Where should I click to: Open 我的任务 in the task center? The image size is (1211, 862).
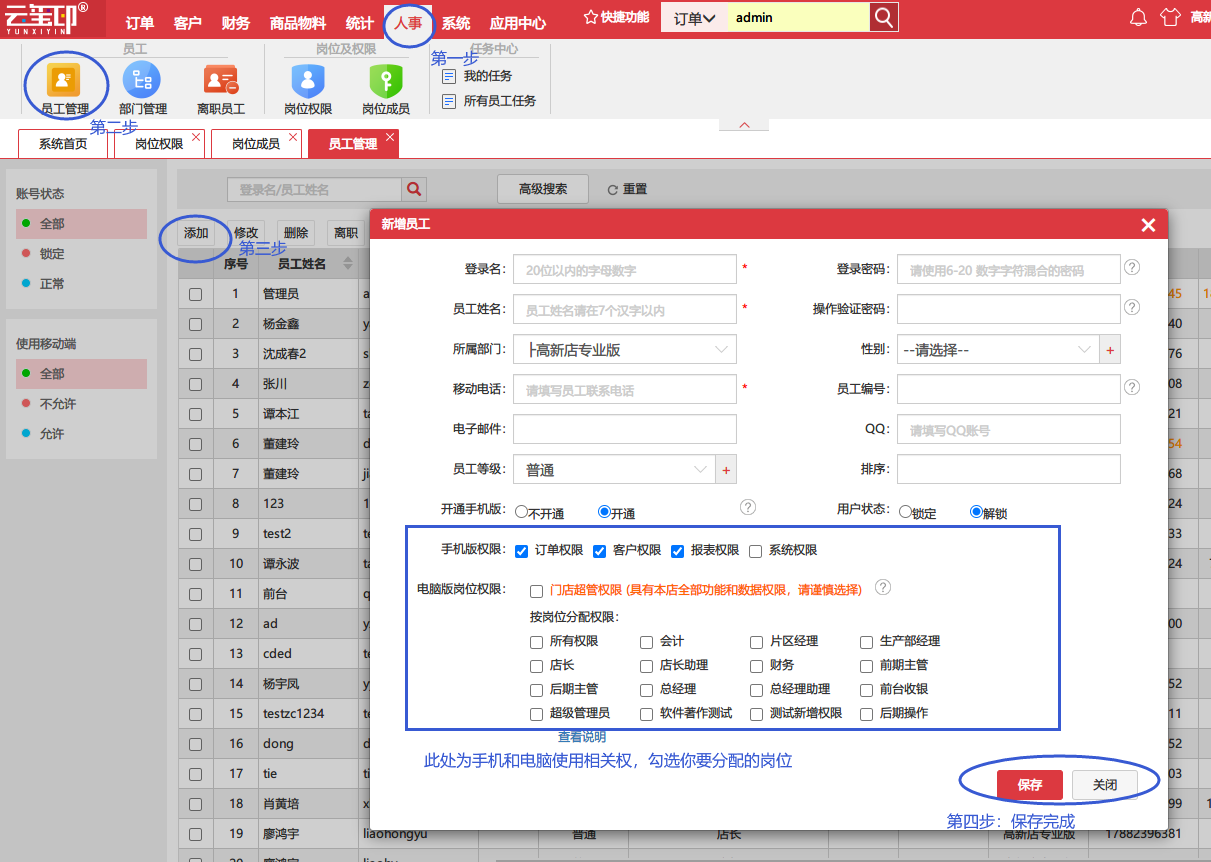[478, 76]
